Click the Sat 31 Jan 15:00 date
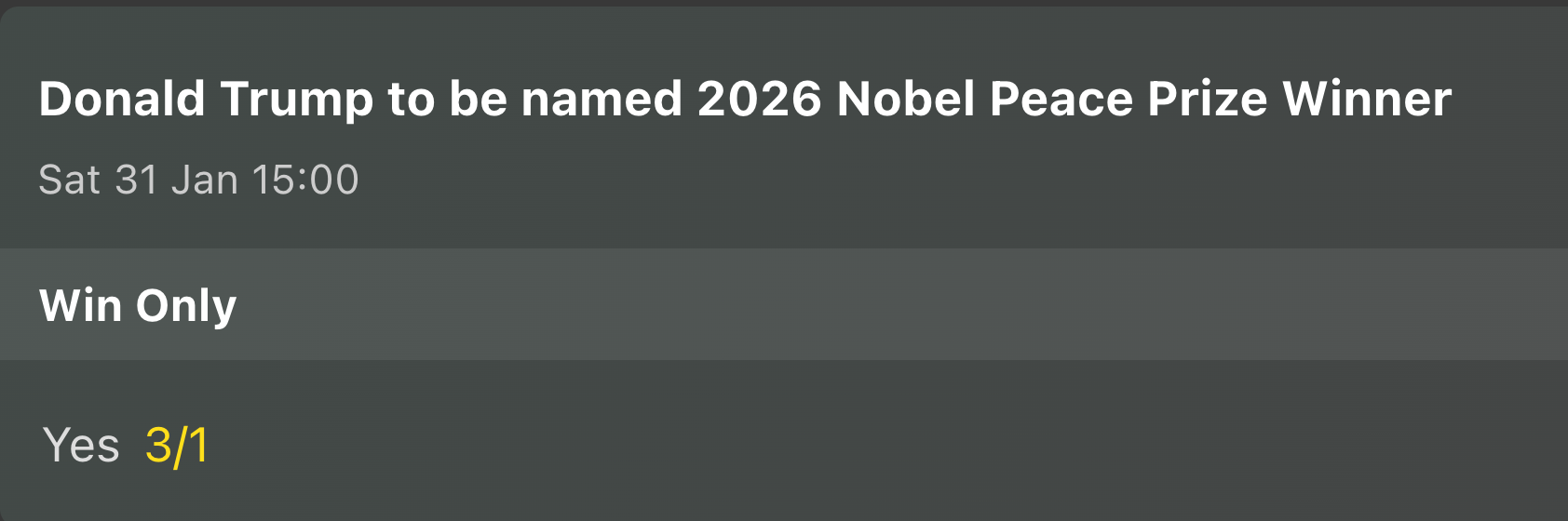The image size is (1568, 521). pyautogui.click(x=198, y=180)
